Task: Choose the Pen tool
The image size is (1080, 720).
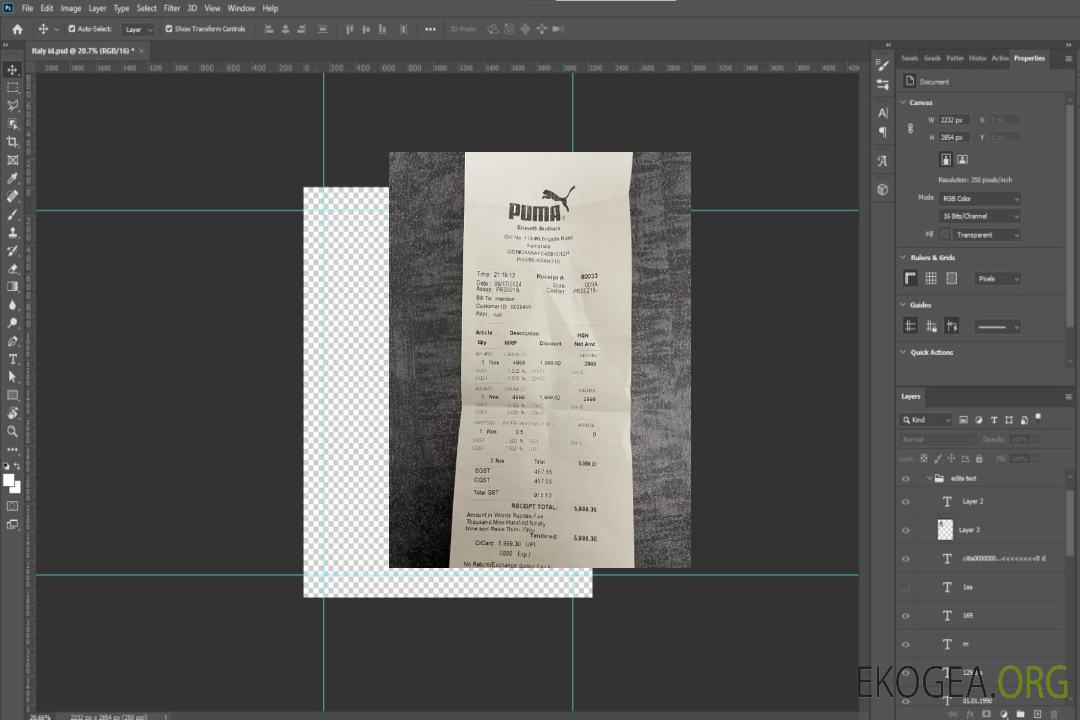Action: point(12,341)
